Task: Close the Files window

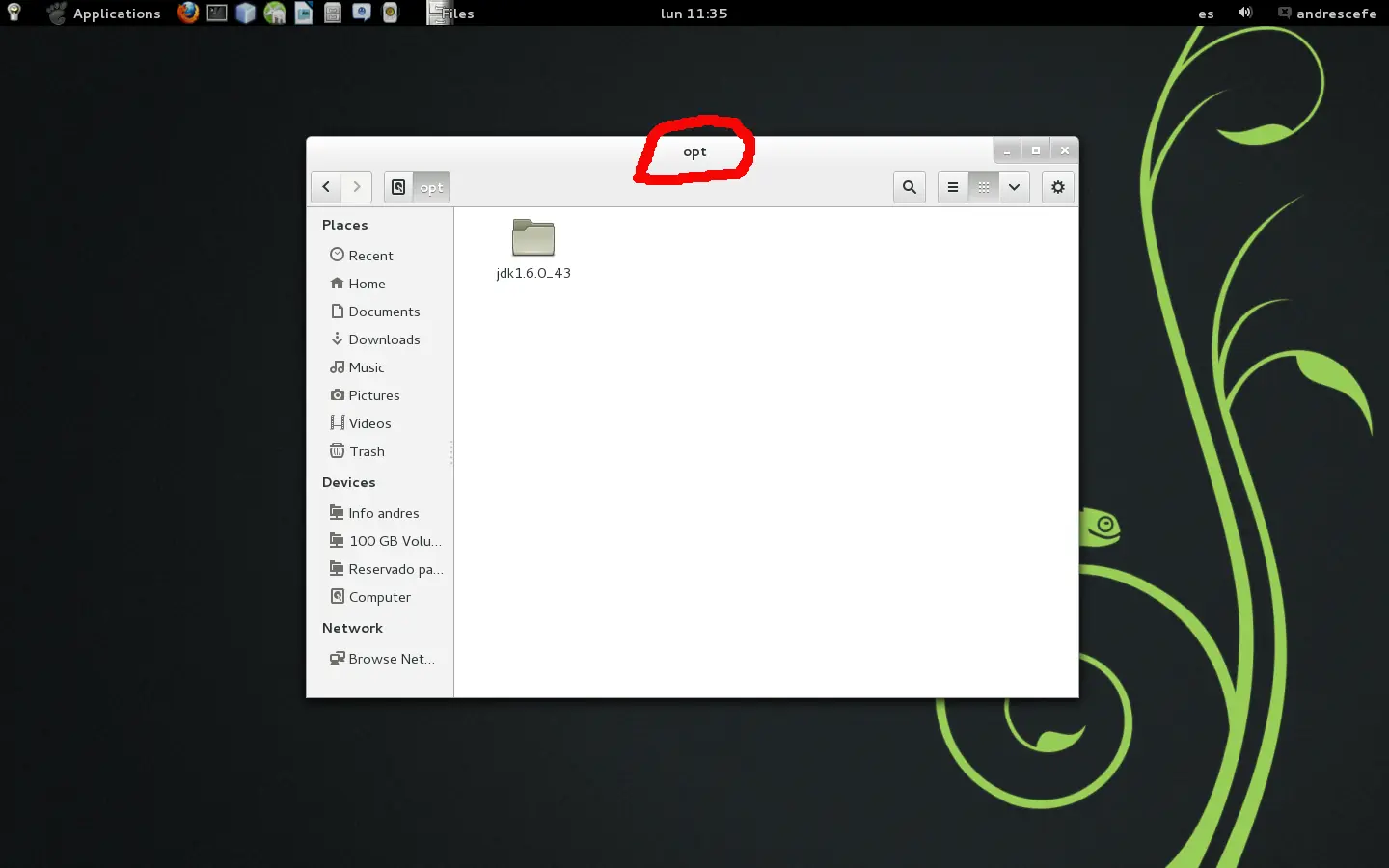Action: pos(1065,150)
